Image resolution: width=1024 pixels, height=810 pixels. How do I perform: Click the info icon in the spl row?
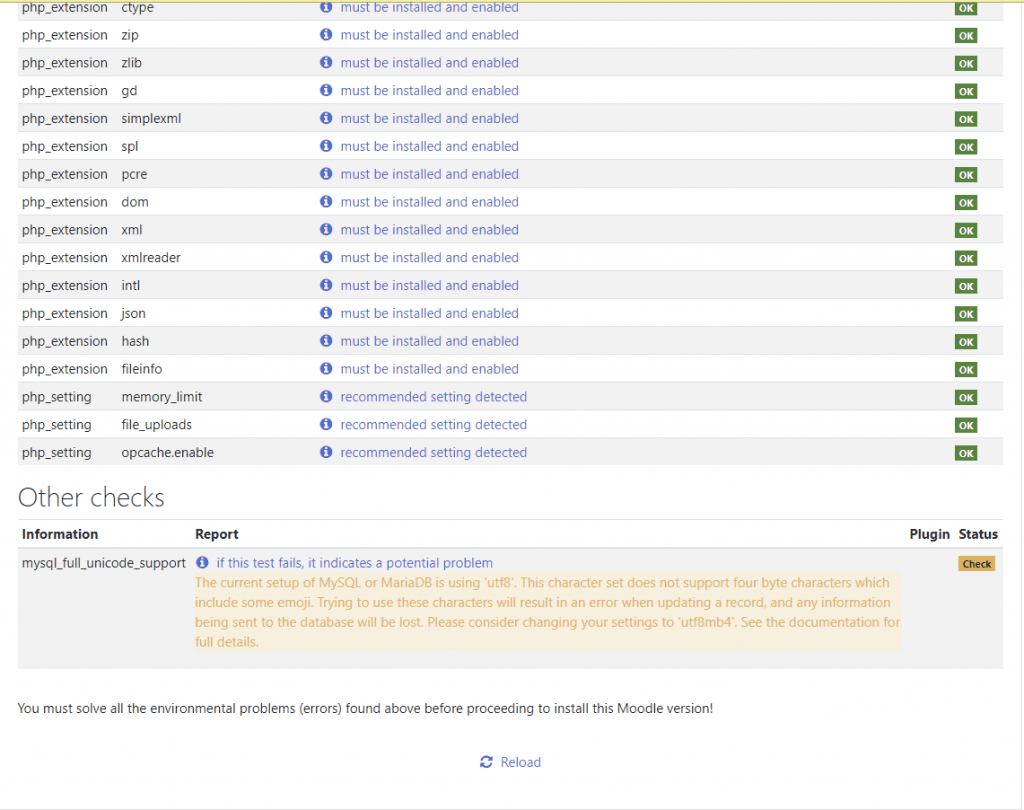(326, 146)
